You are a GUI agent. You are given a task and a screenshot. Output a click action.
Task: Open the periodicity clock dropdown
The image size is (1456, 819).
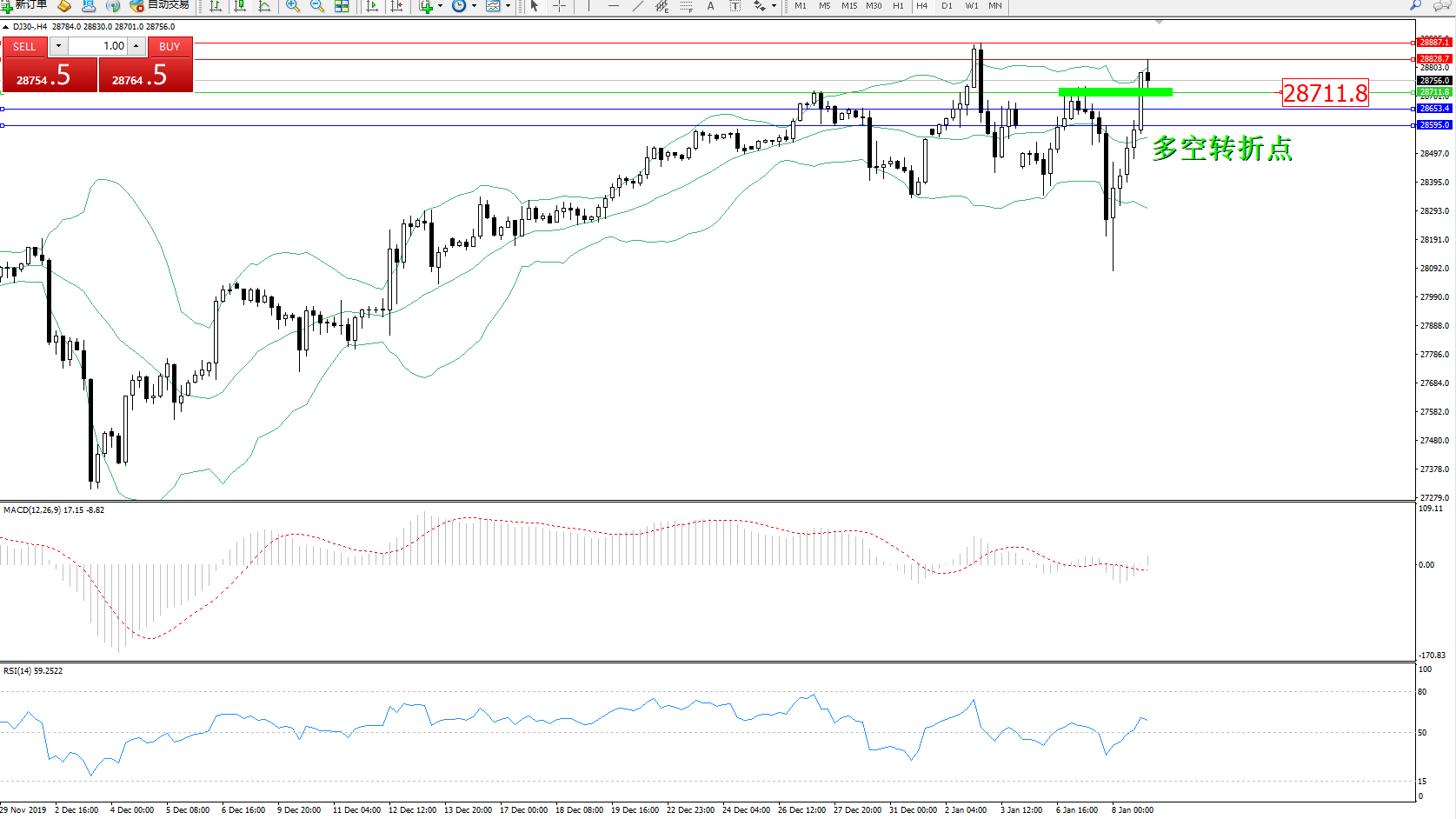[474, 6]
